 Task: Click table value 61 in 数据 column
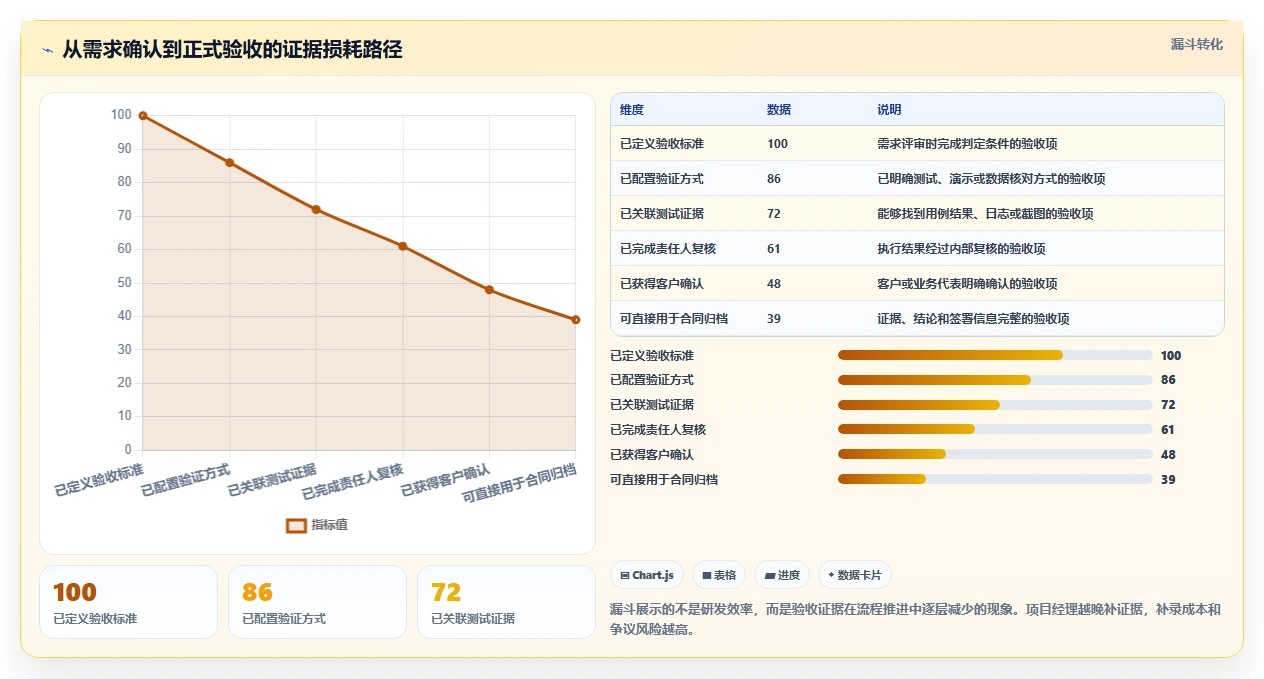tap(774, 249)
